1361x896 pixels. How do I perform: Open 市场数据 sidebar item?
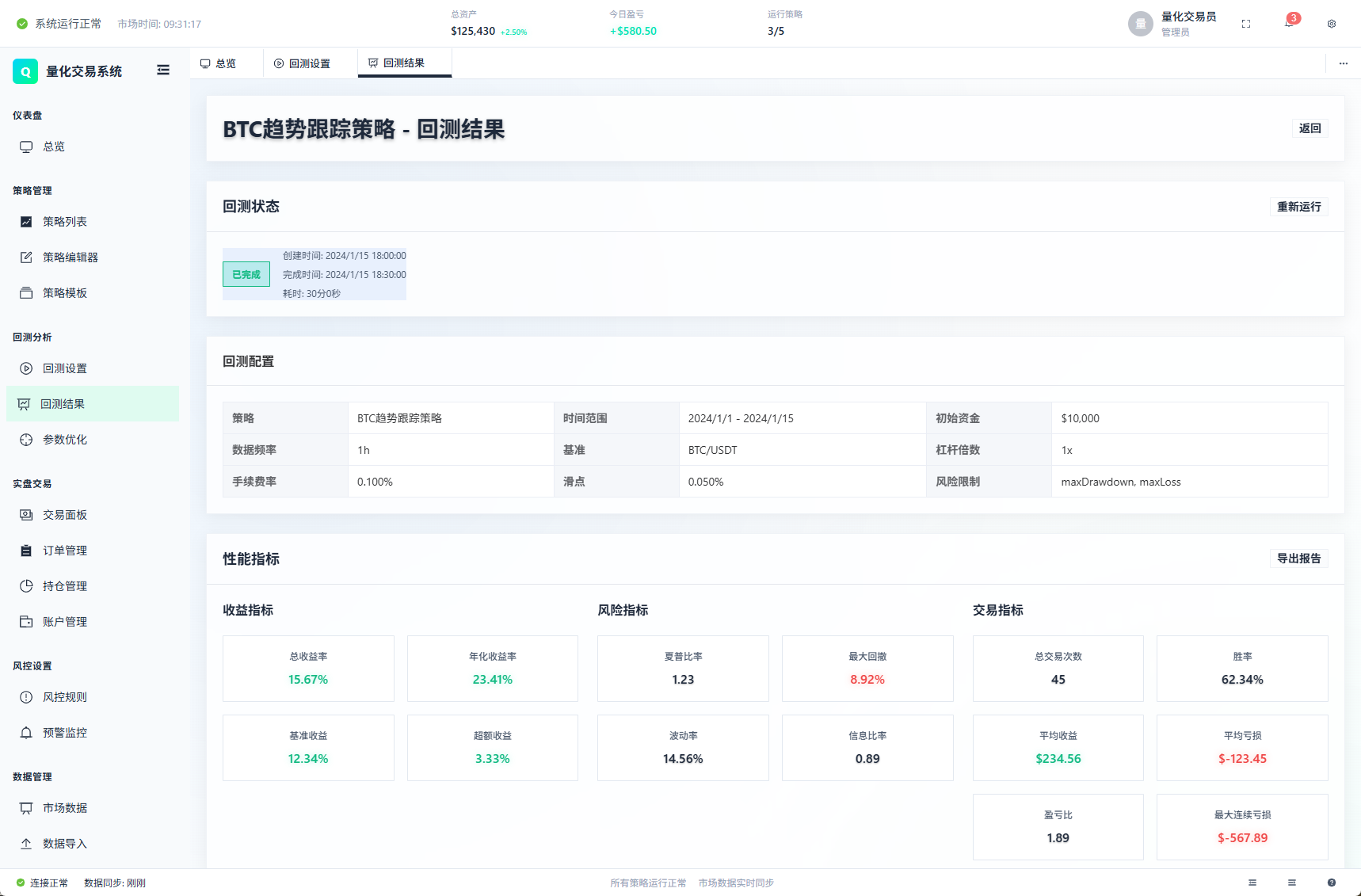point(93,808)
